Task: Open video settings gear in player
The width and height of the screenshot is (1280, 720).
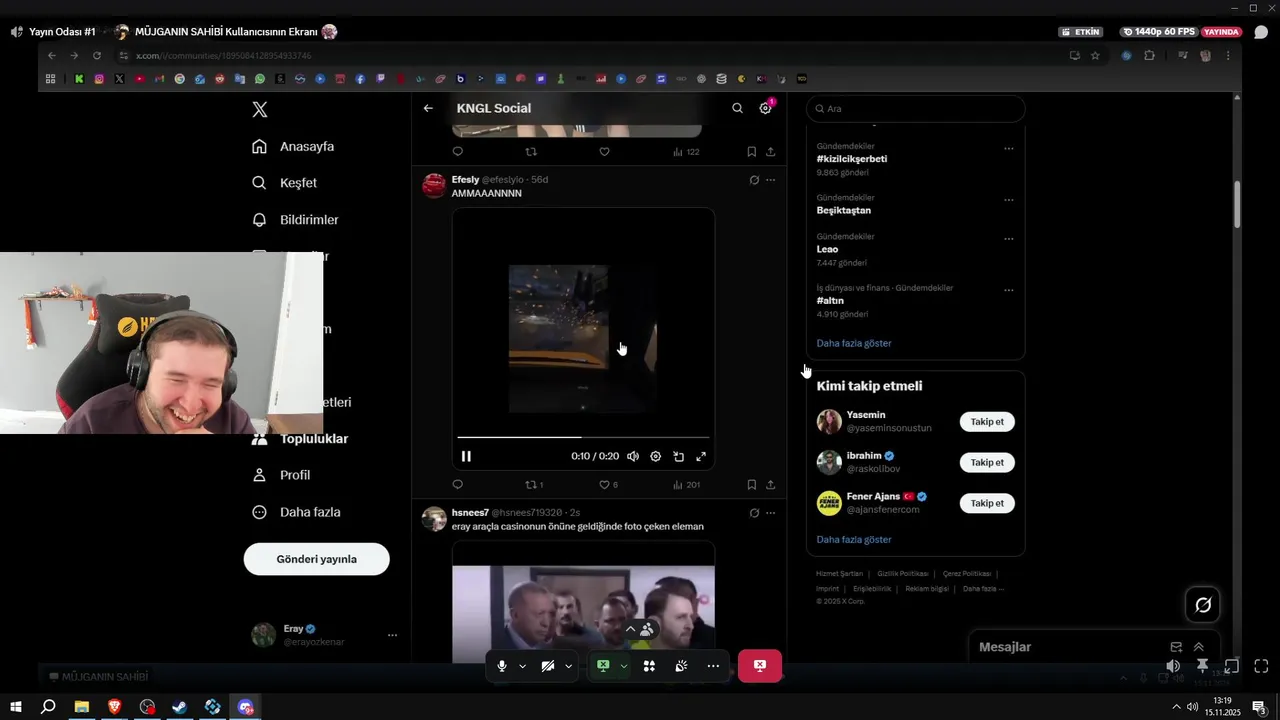Action: [655, 456]
